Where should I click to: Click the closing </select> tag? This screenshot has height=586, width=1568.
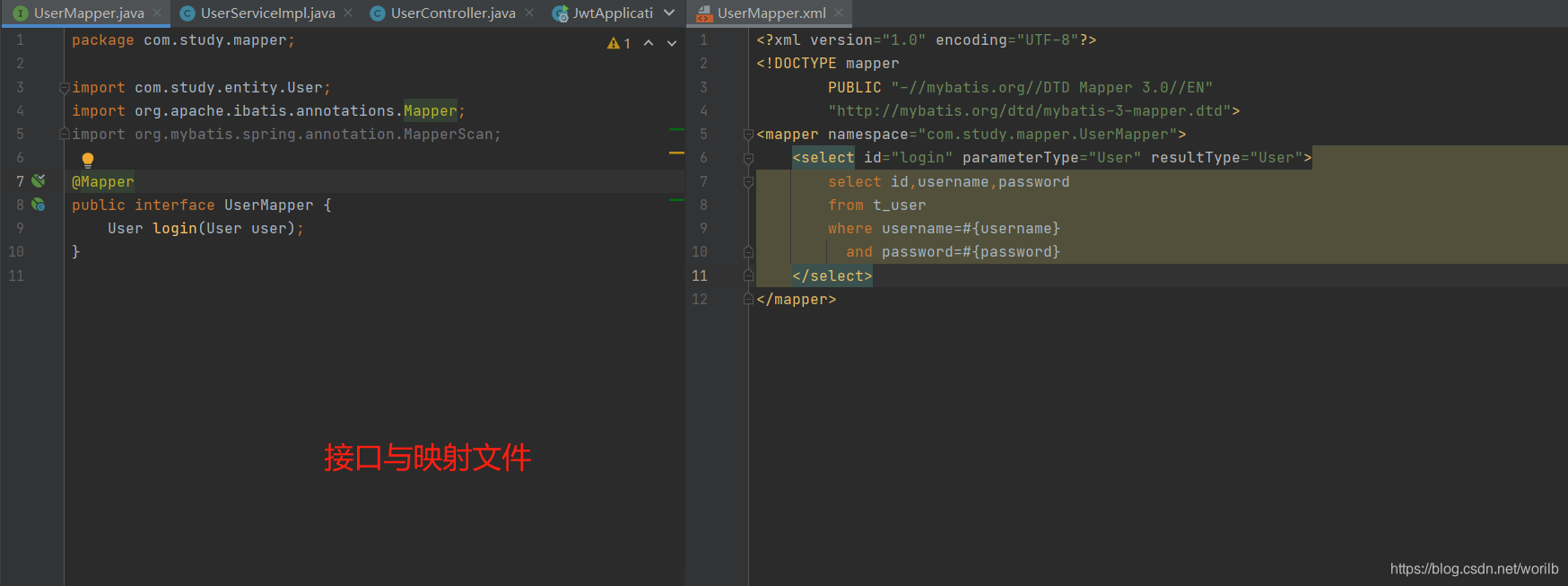[x=832, y=276]
